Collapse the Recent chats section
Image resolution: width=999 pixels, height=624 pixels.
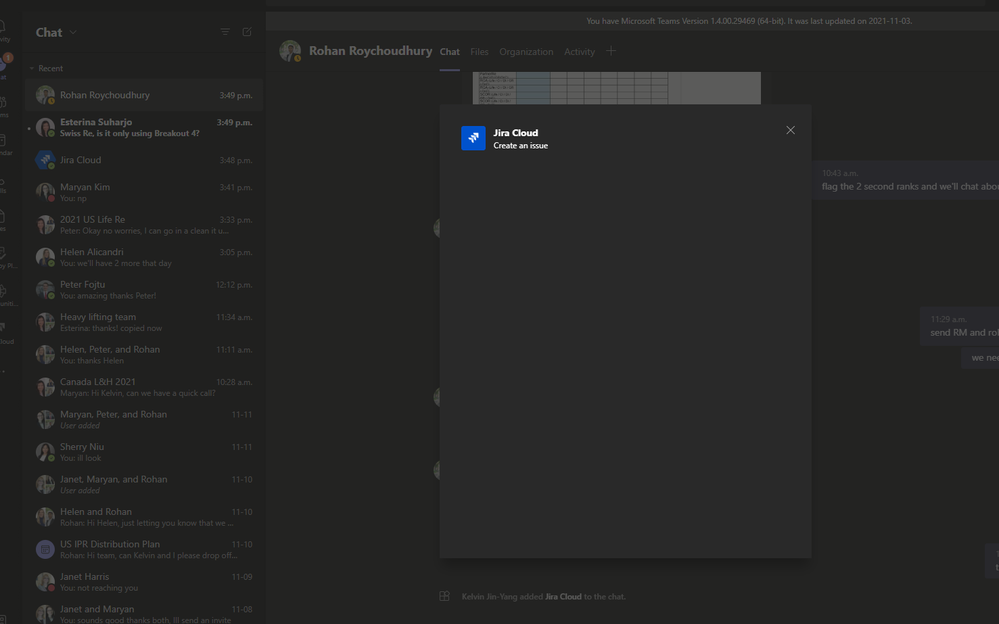pyautogui.click(x=32, y=68)
